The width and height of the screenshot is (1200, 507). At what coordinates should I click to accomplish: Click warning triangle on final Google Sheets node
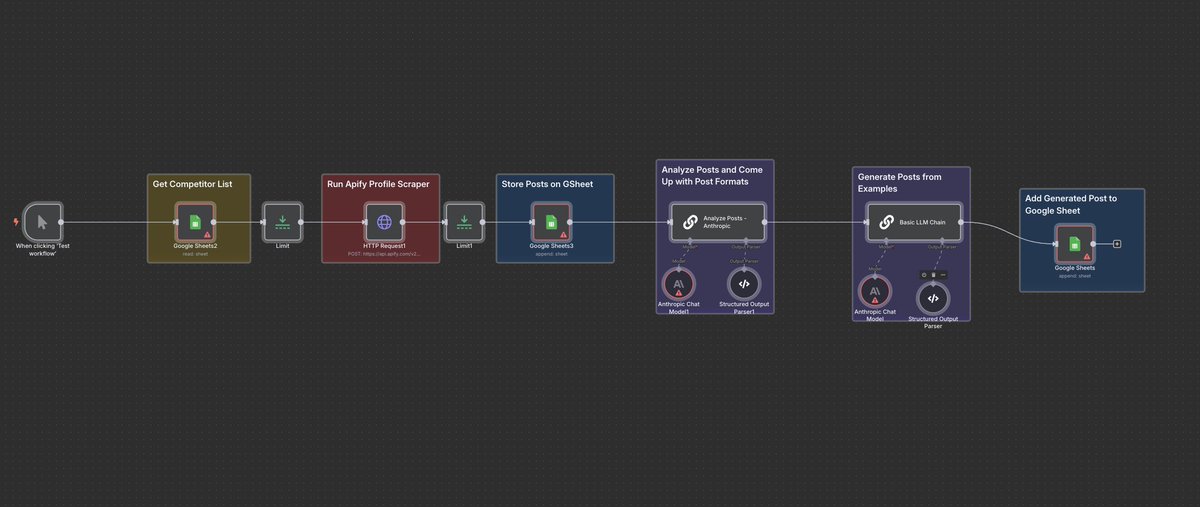click(x=1087, y=256)
